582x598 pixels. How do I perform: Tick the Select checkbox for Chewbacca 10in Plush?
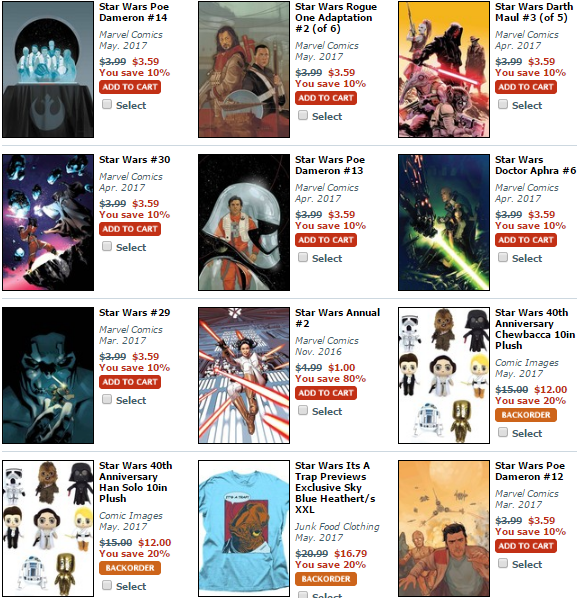point(503,432)
